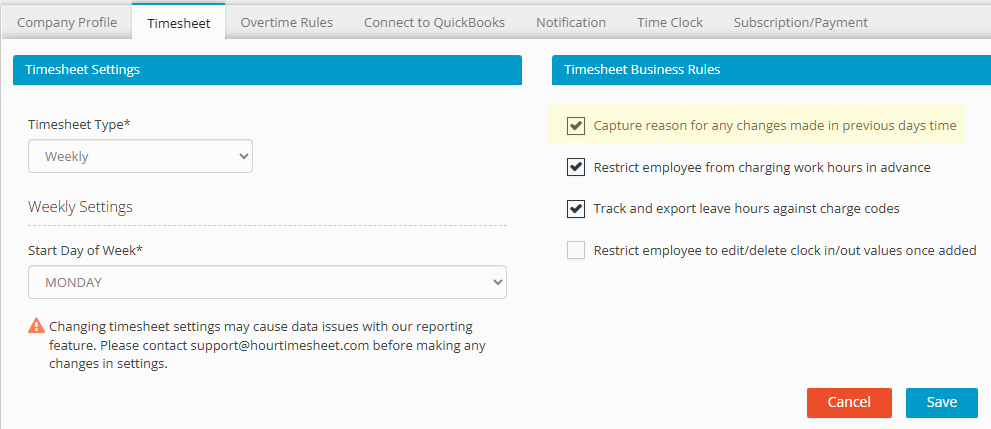Viewport: 991px width, 429px height.
Task: Click the Weekly Settings heading
Action: (x=80, y=207)
